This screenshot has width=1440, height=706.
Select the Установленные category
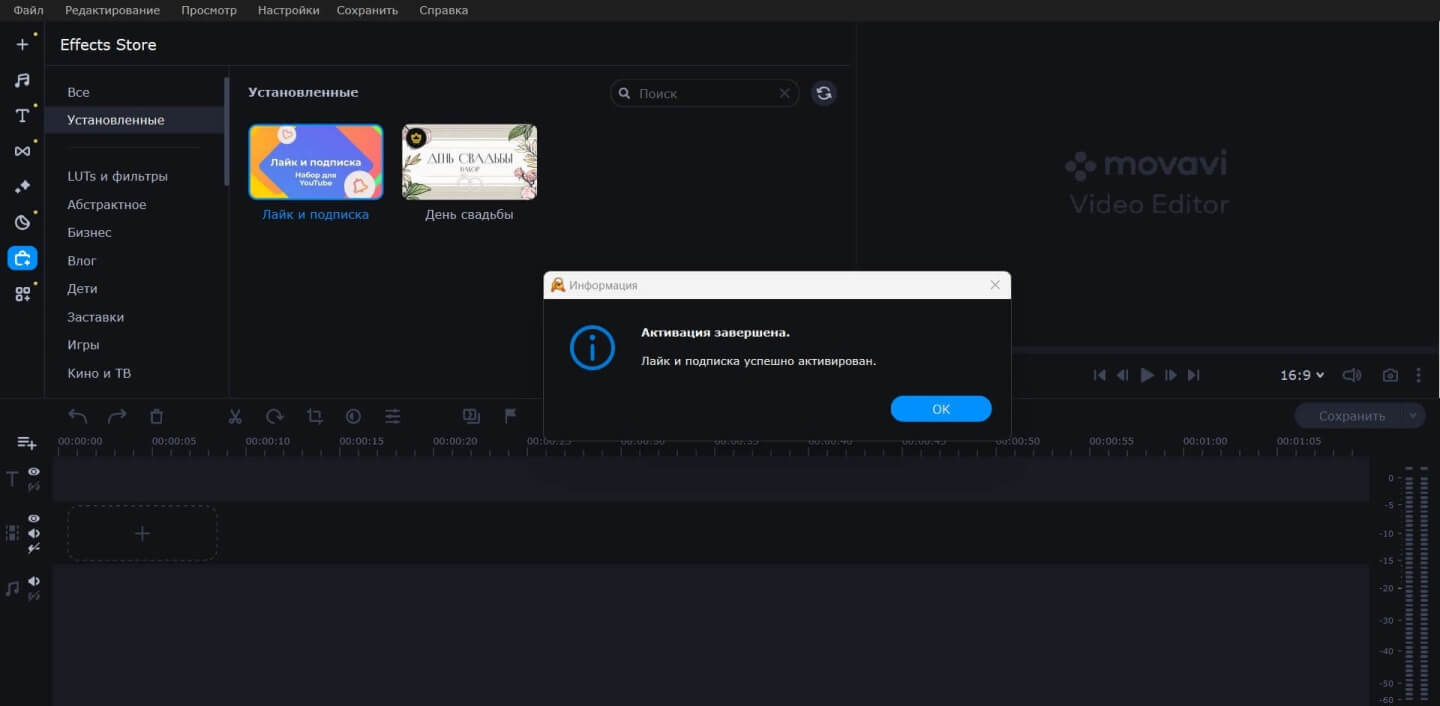tap(134, 120)
